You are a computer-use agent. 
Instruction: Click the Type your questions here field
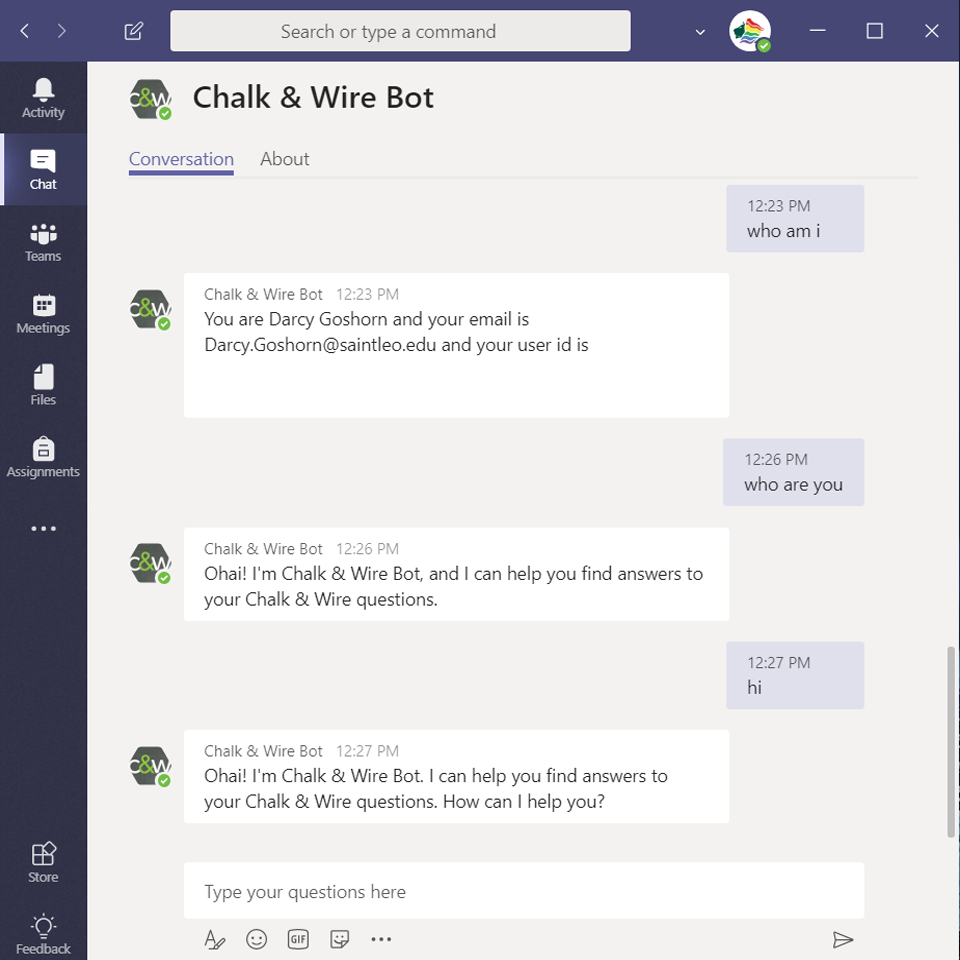pos(524,891)
